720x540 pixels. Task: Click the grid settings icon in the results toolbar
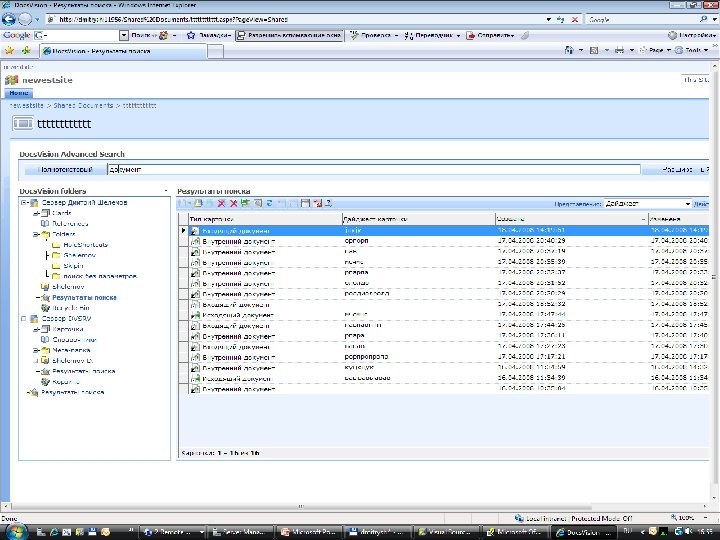[317, 203]
